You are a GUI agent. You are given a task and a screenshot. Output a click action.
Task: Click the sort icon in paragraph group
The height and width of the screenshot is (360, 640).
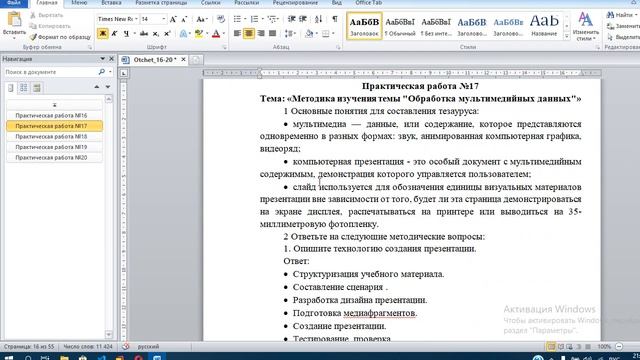click(318, 19)
